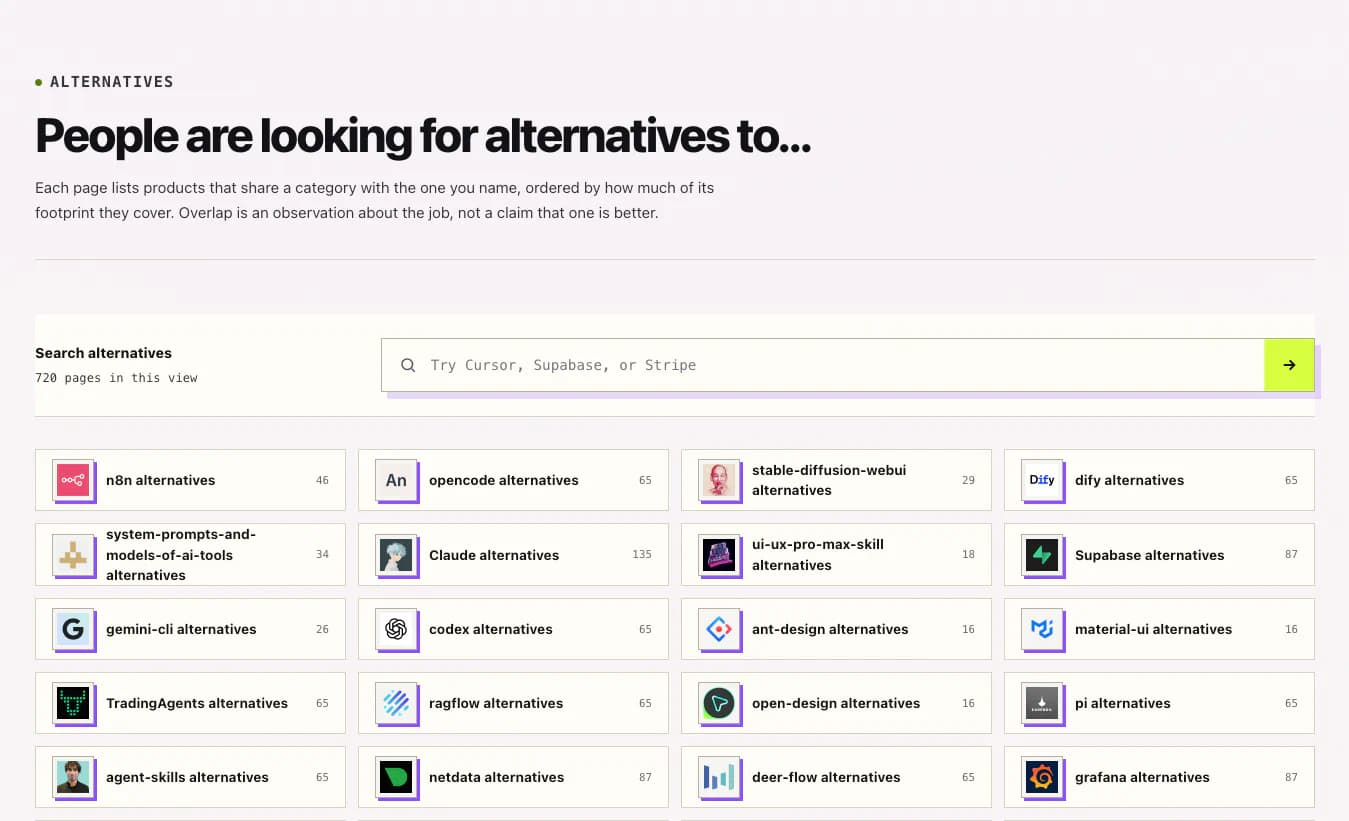Open the n8n alternatives link
This screenshot has width=1349, height=821.
coord(190,480)
